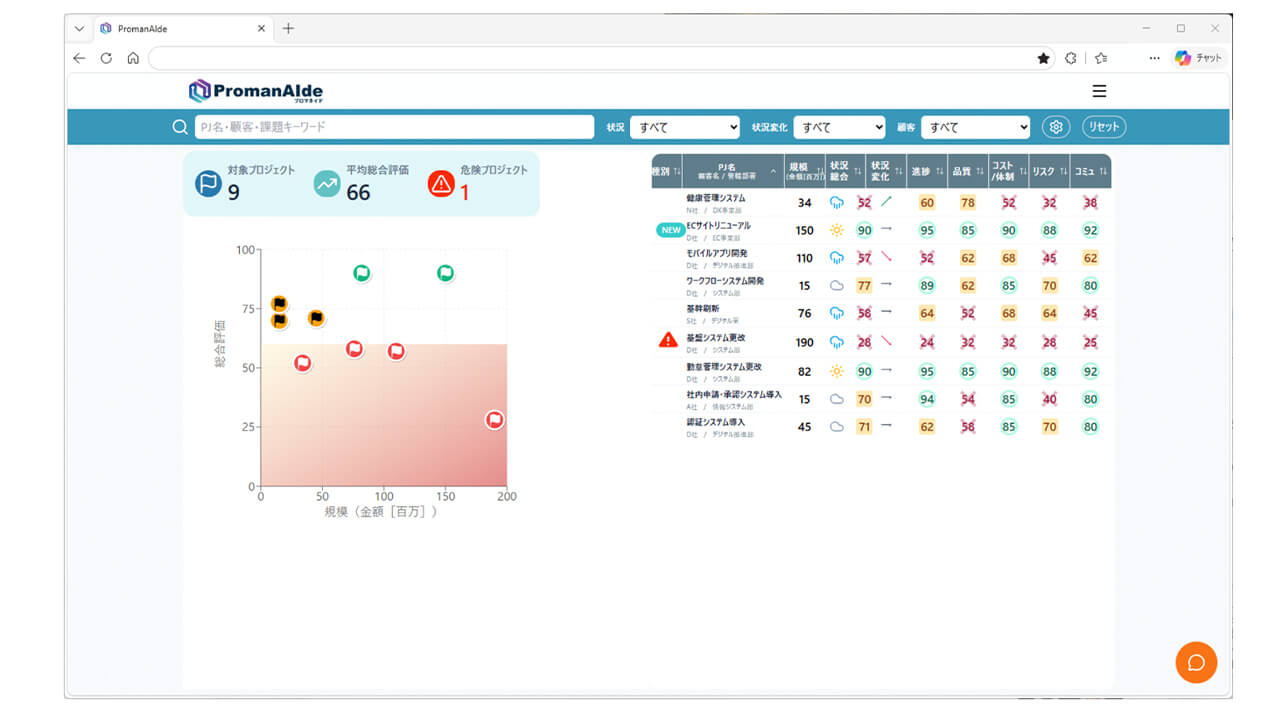Focus the PJ名・顧客・課題キーワード search field
The width and height of the screenshot is (1280, 720).
pyautogui.click(x=395, y=127)
